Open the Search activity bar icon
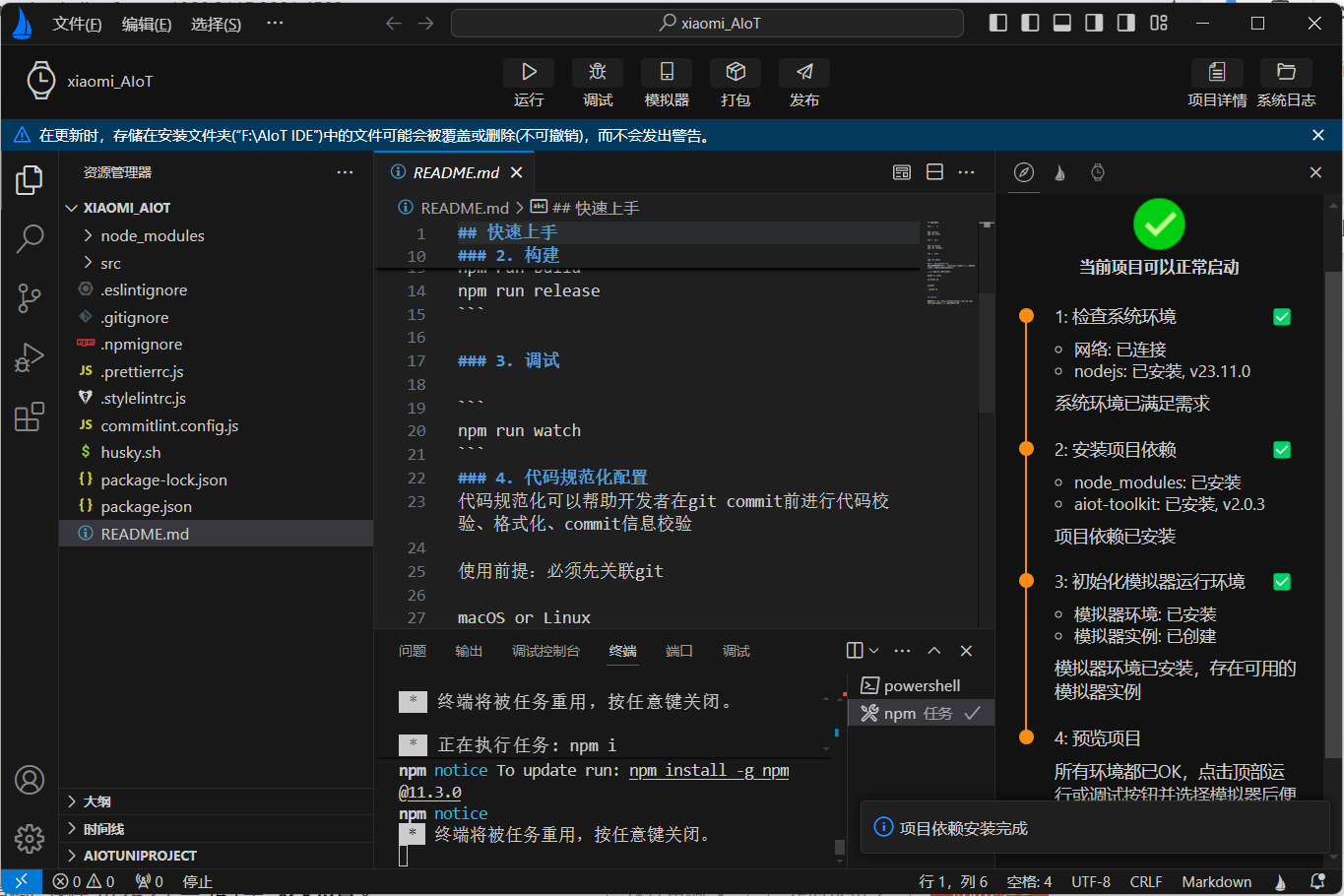Viewport: 1344px width, 896px height. point(30,238)
